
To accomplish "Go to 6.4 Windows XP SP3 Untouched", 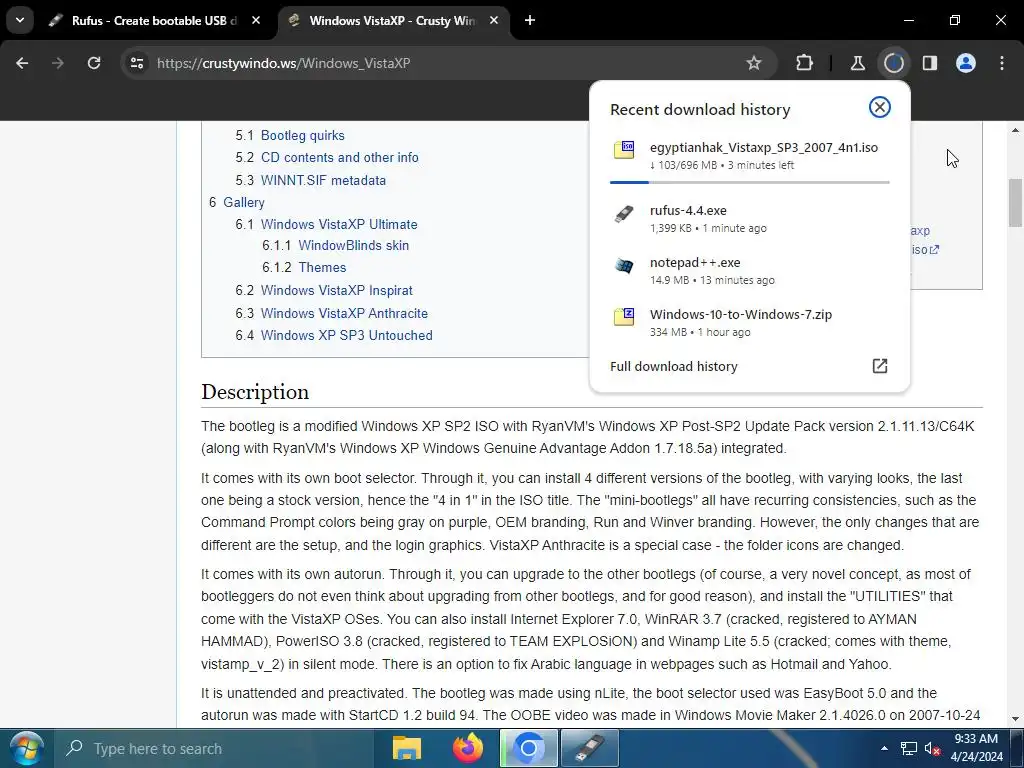I will coord(346,335).
